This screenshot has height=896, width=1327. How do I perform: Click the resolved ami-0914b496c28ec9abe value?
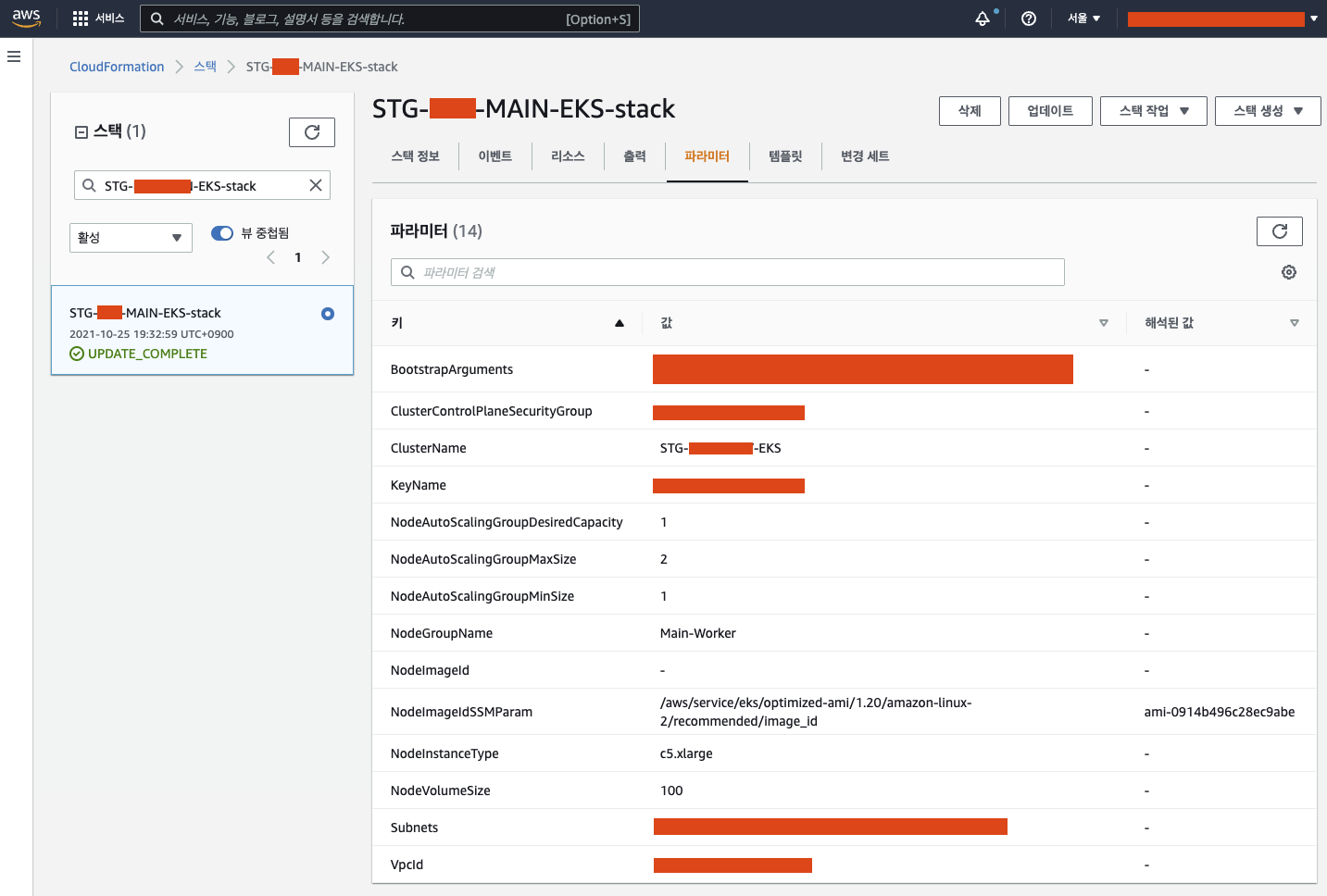(x=1220, y=712)
